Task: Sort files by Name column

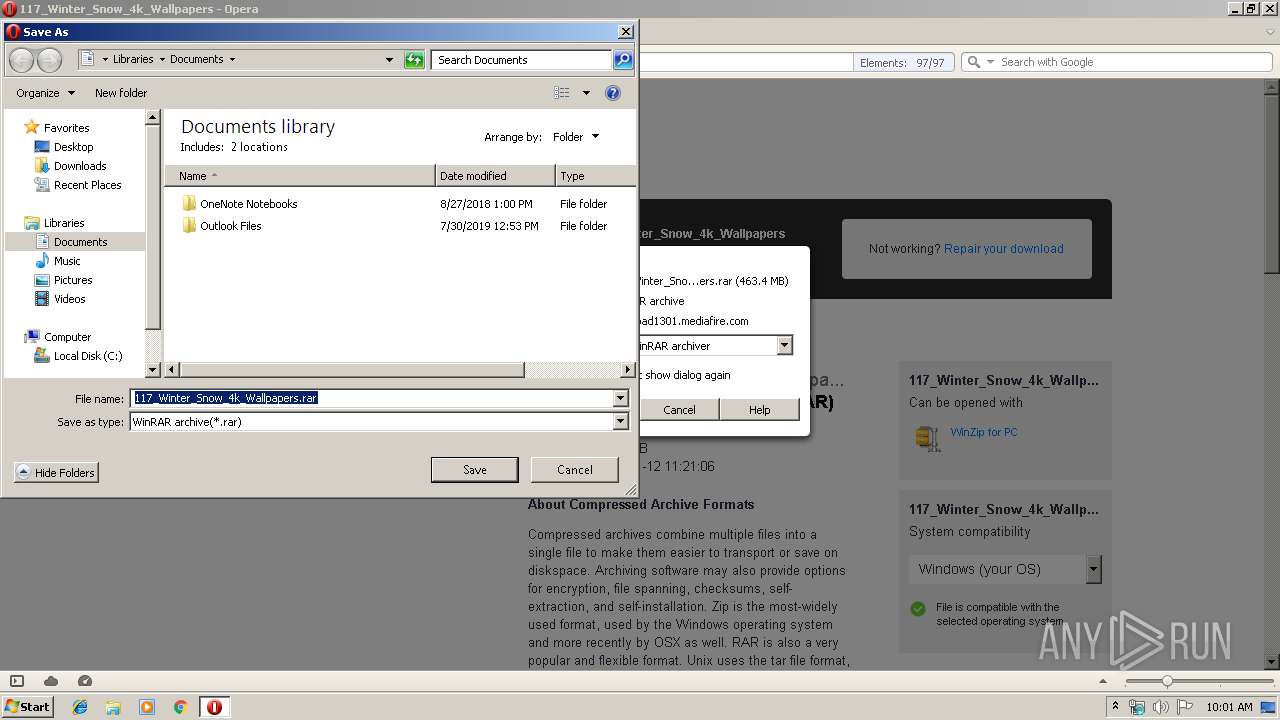Action: point(300,176)
